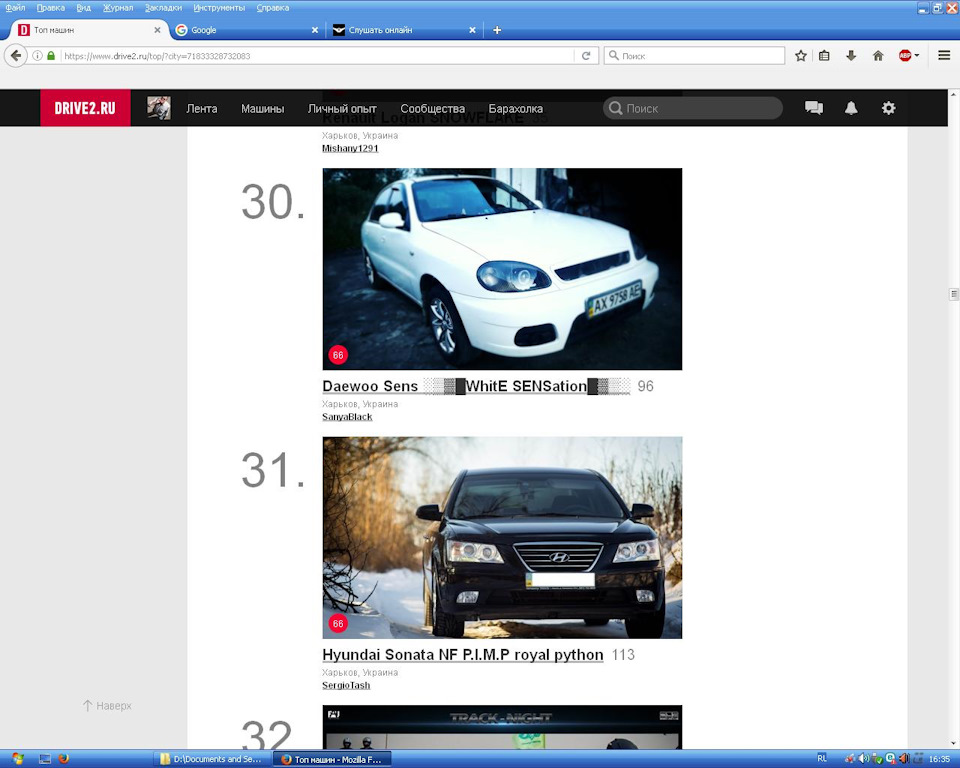960x768 pixels.
Task: Open the bookmarks list icon
Action: (x=824, y=56)
